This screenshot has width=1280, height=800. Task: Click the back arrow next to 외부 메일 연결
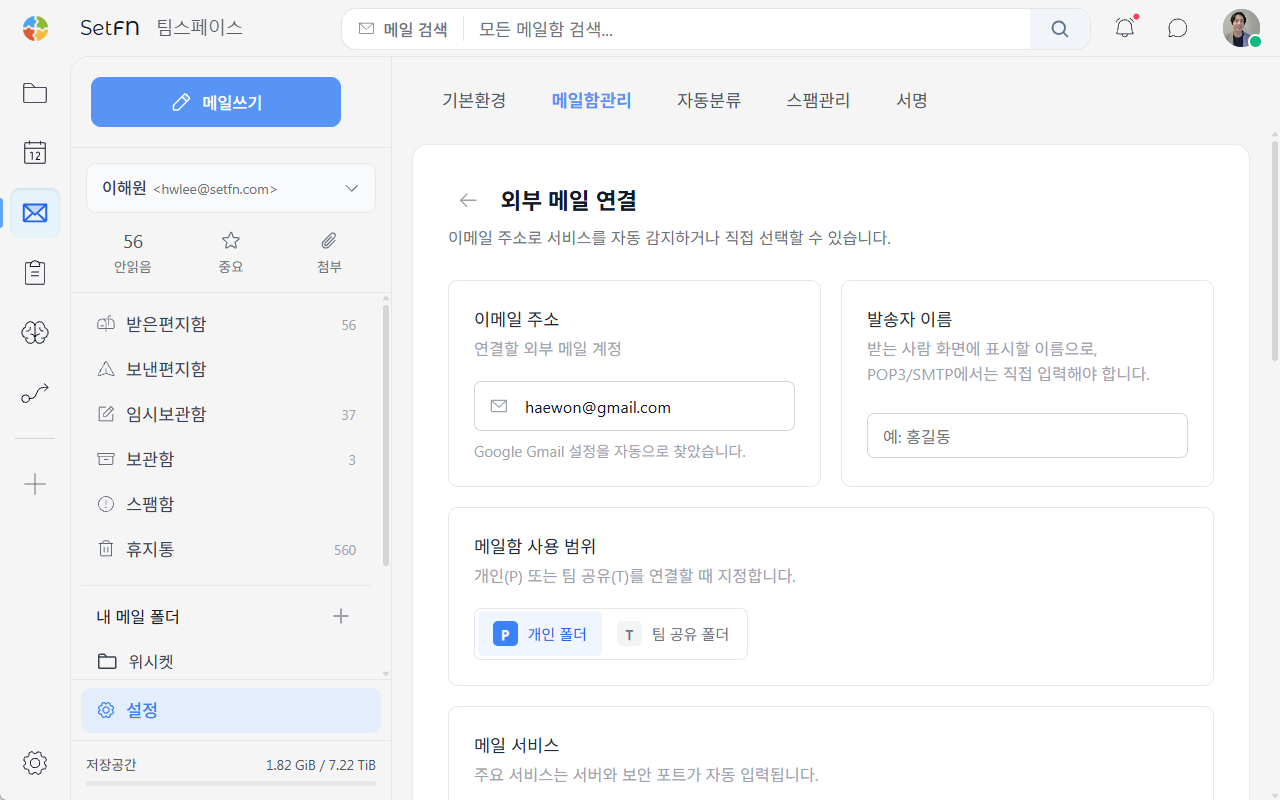tap(468, 200)
